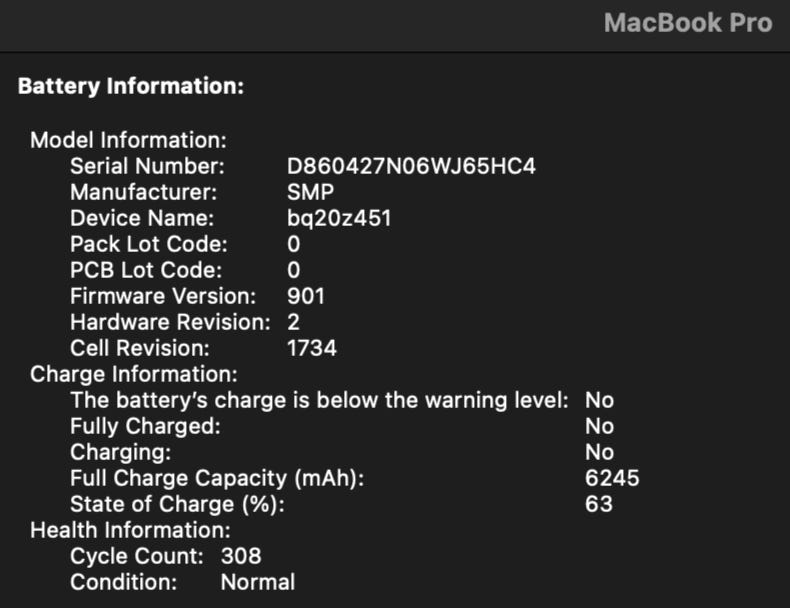Select Cell Revision value 1734
Screen dimensions: 790x608
click(x=311, y=348)
